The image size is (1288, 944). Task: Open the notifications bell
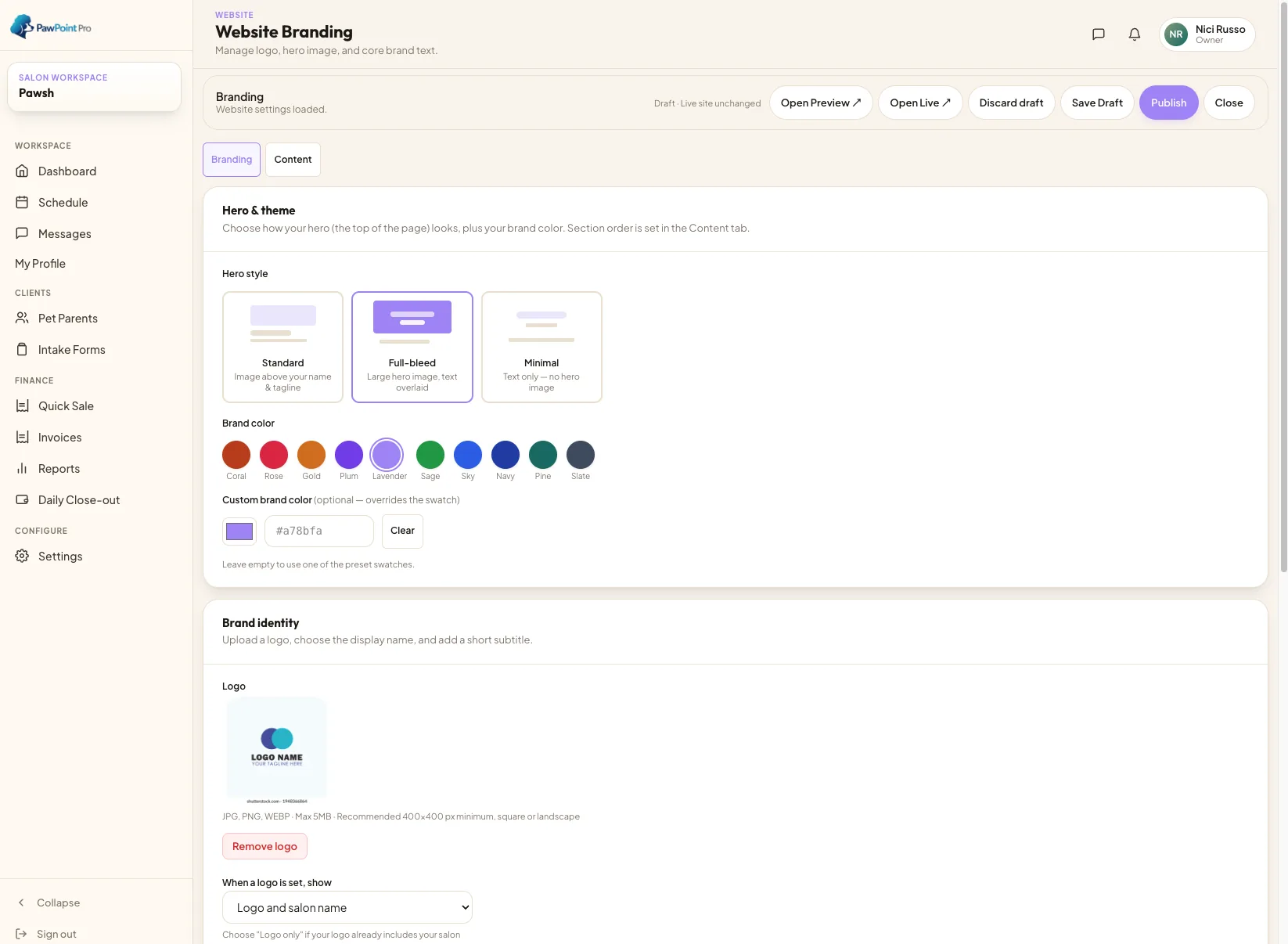[x=1135, y=34]
